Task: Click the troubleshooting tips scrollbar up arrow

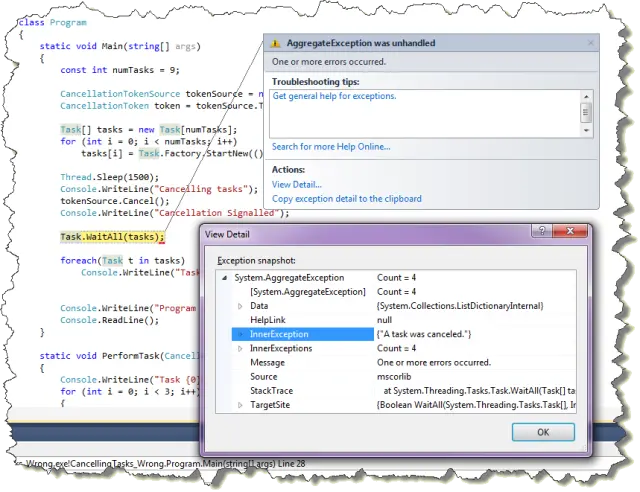Action: 586,97
